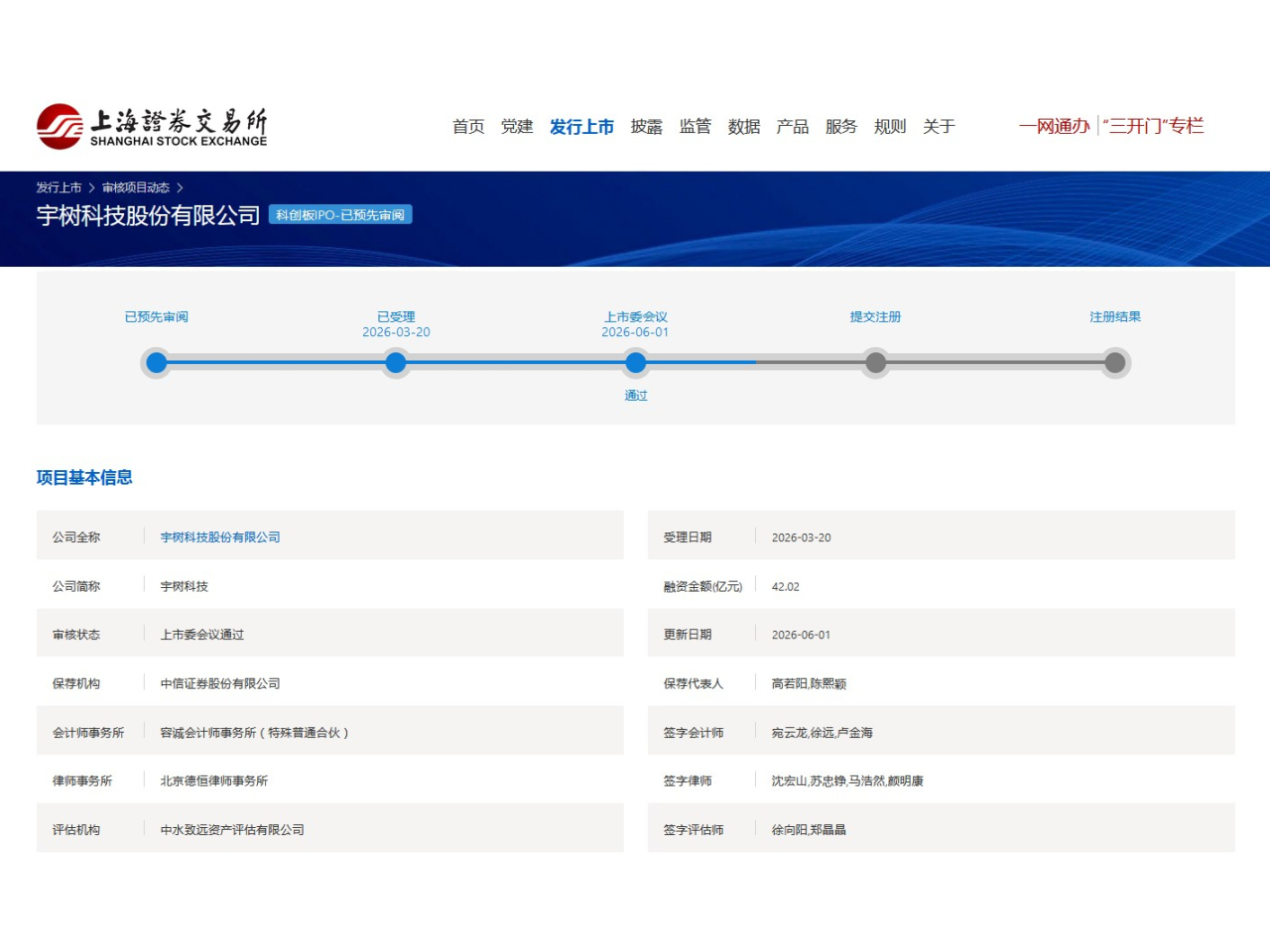Select the 上市委会议 timeline dot
The height and width of the screenshot is (952, 1270).
pos(636,363)
